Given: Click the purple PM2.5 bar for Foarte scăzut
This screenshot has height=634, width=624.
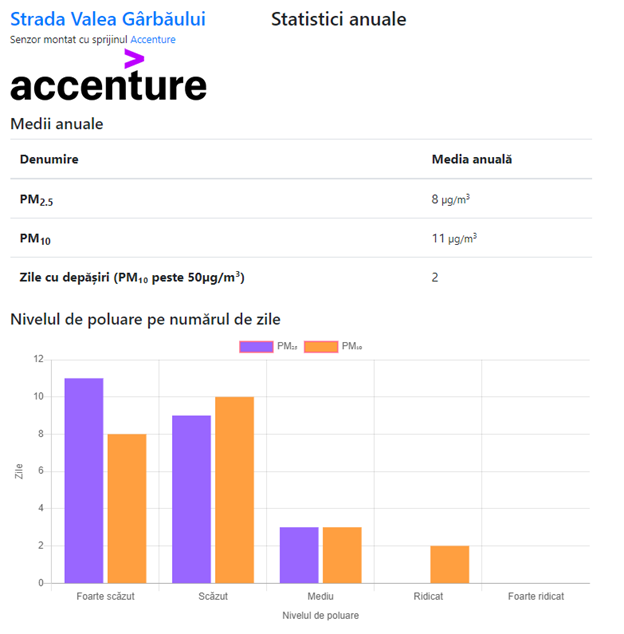Looking at the screenshot, I should [84, 480].
